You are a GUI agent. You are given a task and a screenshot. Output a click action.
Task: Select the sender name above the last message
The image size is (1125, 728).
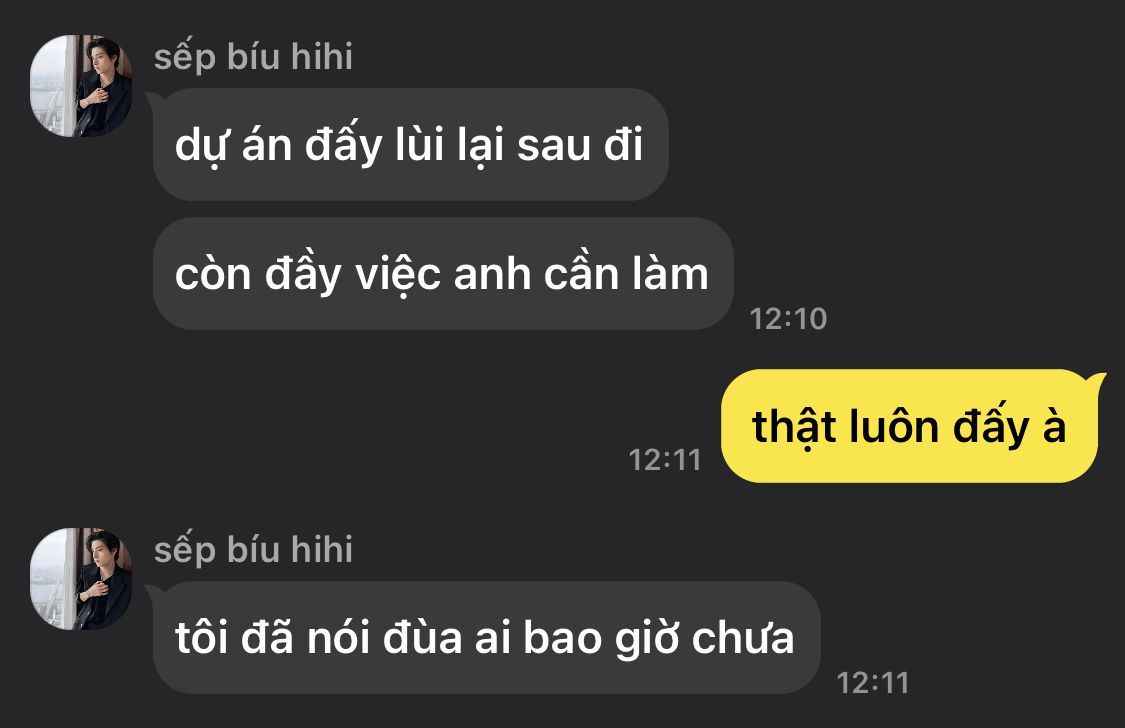coord(253,550)
